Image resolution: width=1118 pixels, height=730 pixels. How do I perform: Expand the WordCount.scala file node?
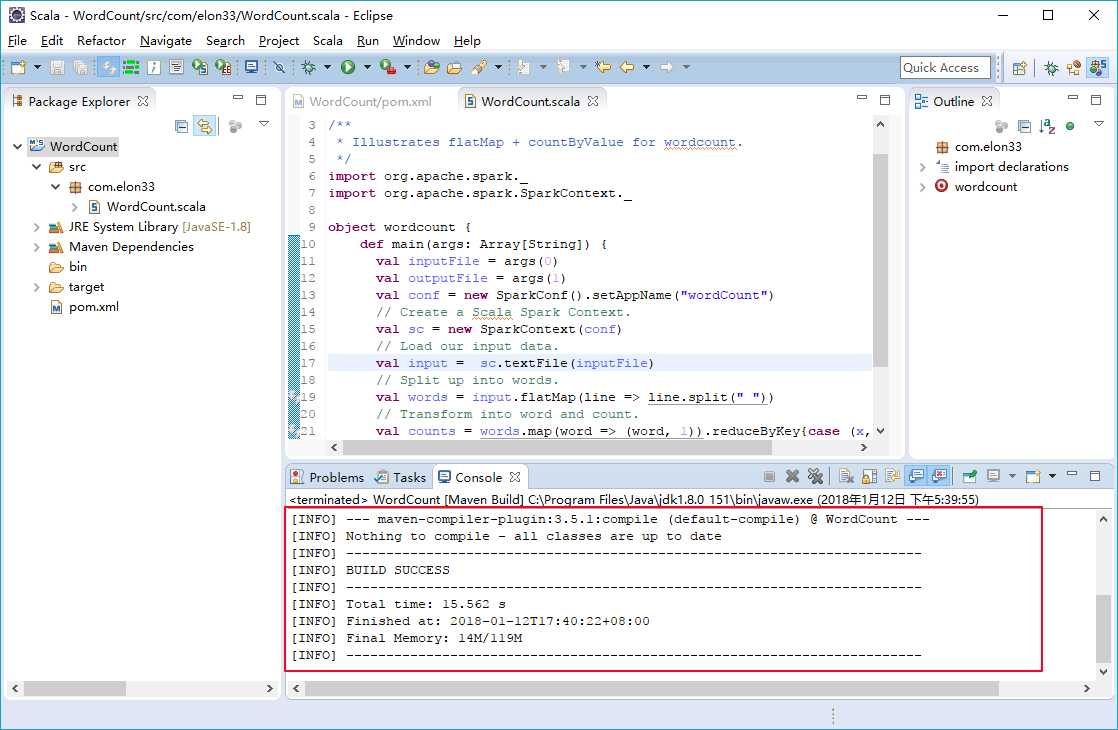(x=75, y=207)
